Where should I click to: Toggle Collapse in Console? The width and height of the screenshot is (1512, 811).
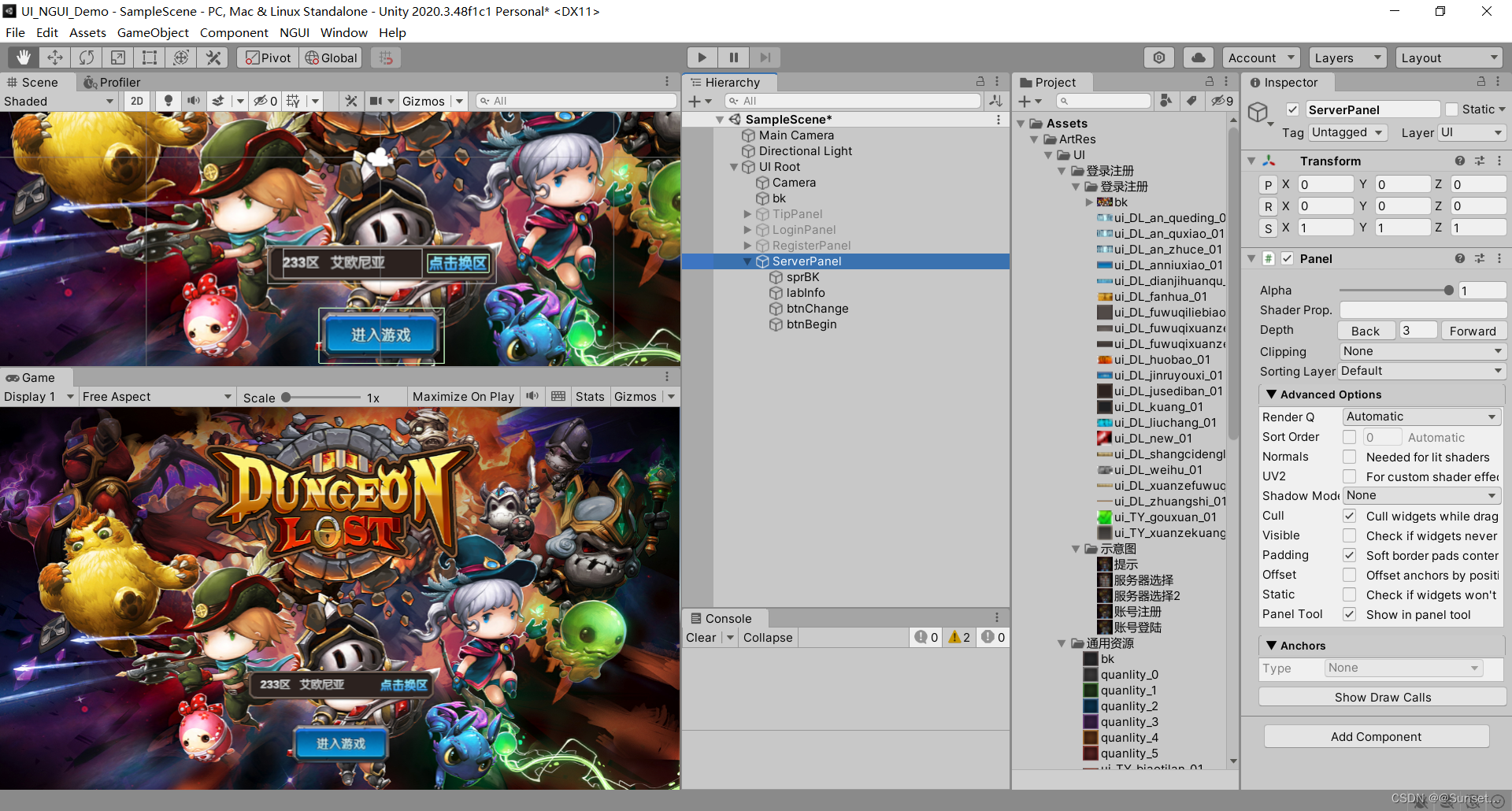pos(768,637)
